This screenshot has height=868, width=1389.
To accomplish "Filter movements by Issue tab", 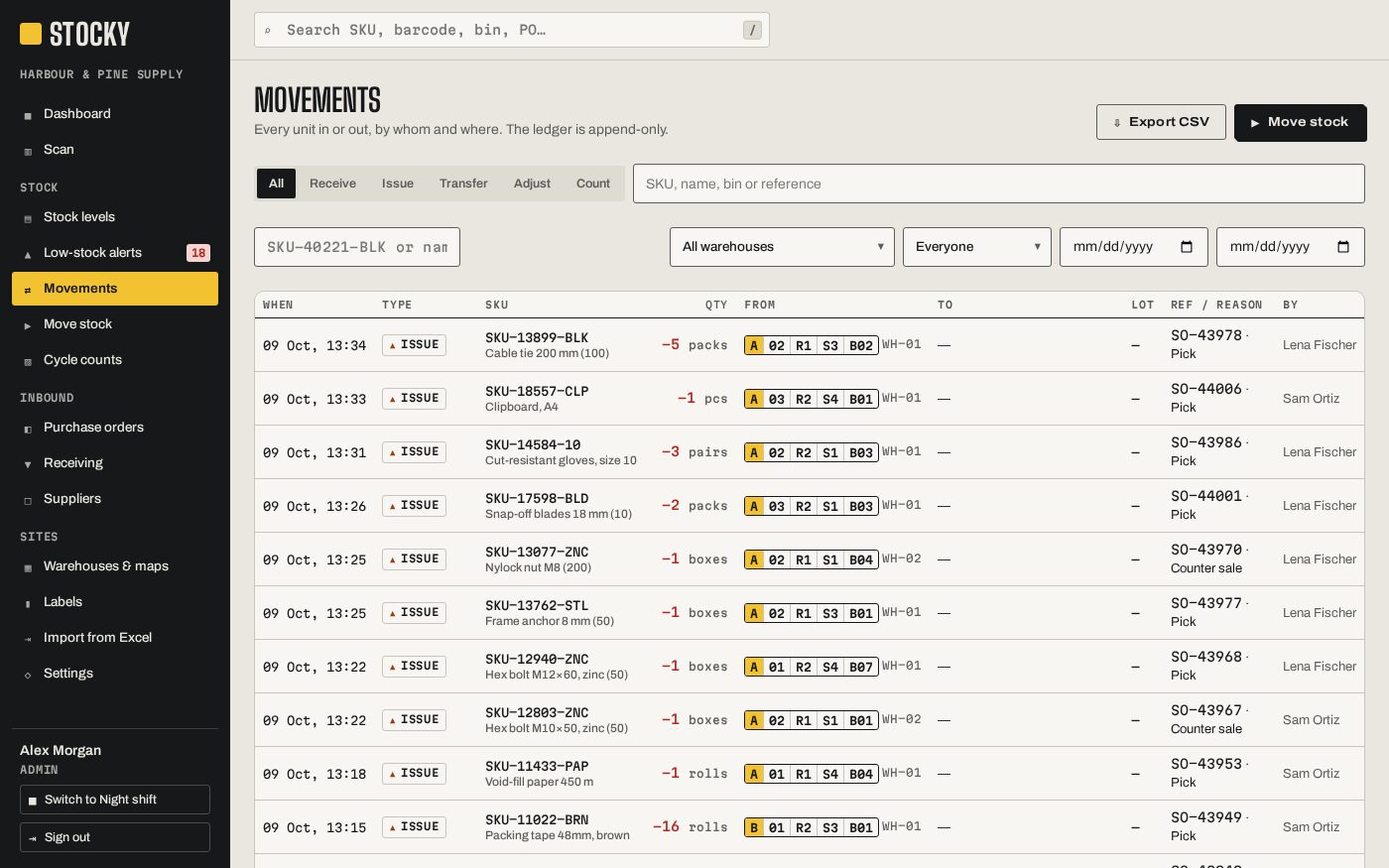I will (x=398, y=184).
